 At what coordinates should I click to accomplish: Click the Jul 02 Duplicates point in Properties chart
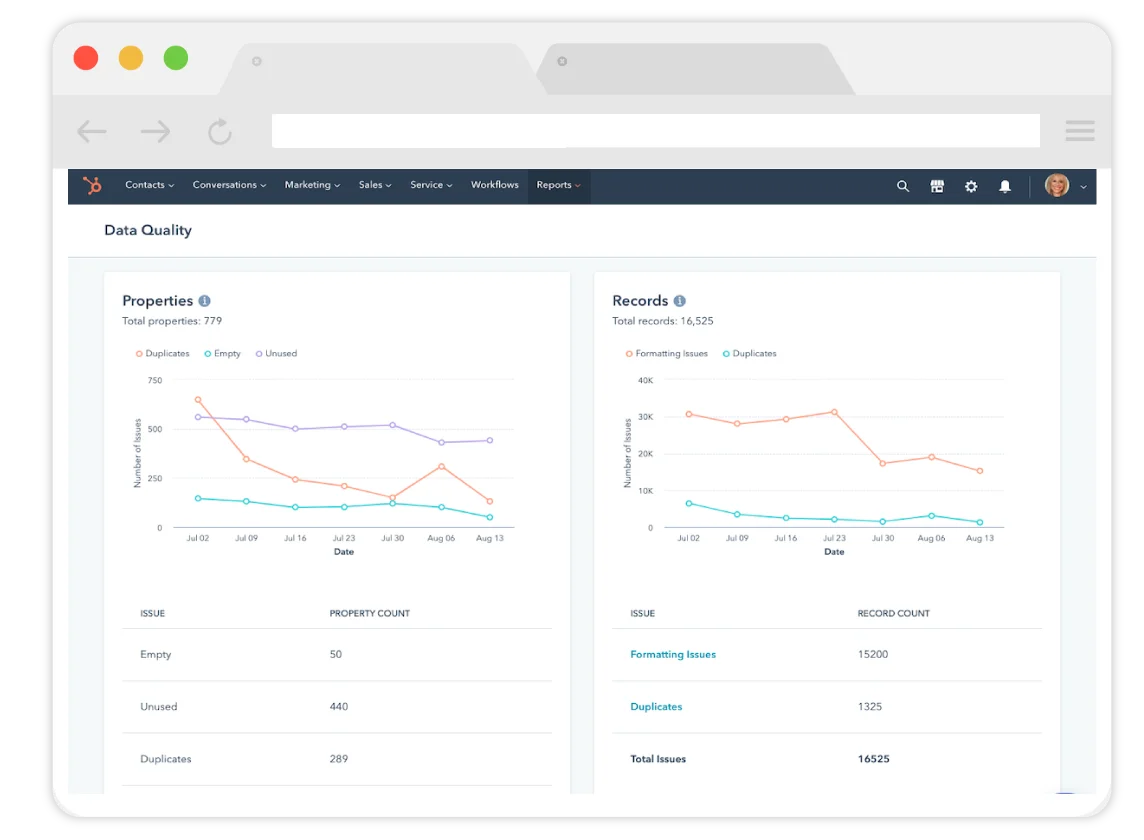coord(198,400)
